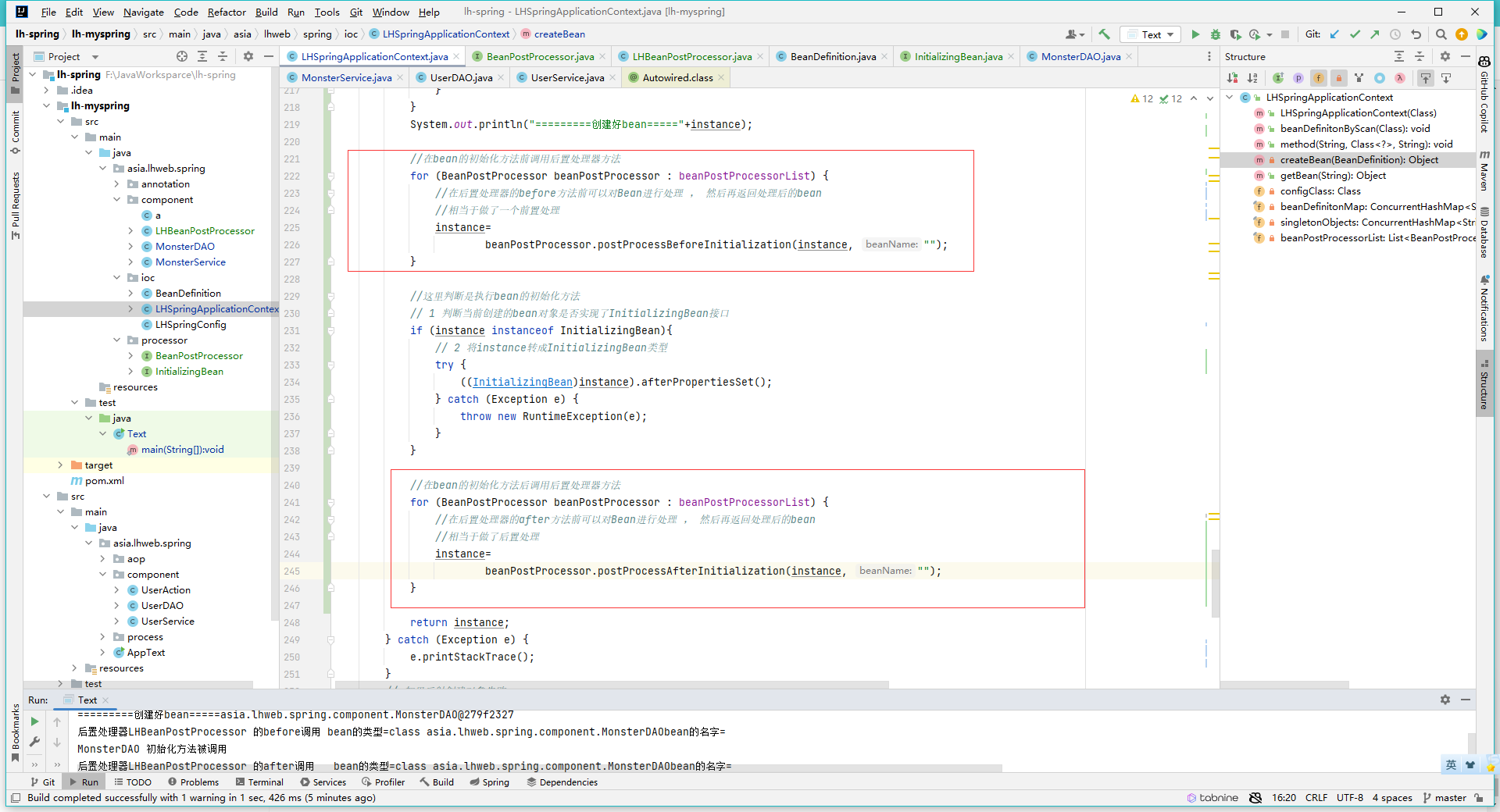Image resolution: width=1500 pixels, height=812 pixels.
Task: Expand the target folder in Project tree
Action: tap(61, 465)
